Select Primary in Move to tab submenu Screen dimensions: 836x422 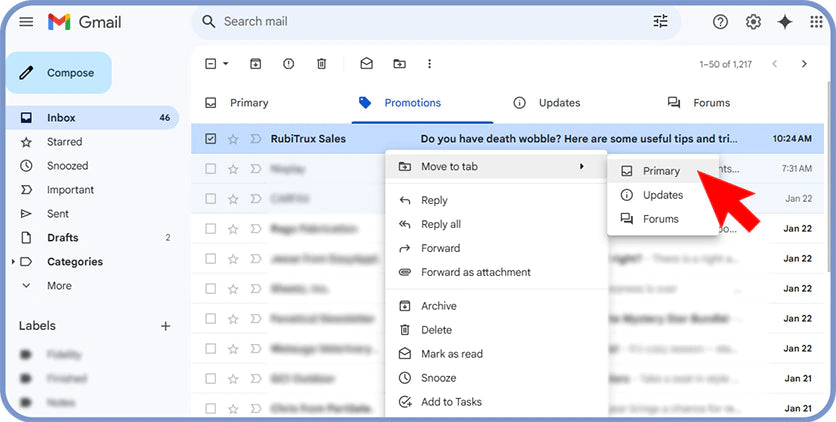[x=661, y=171]
